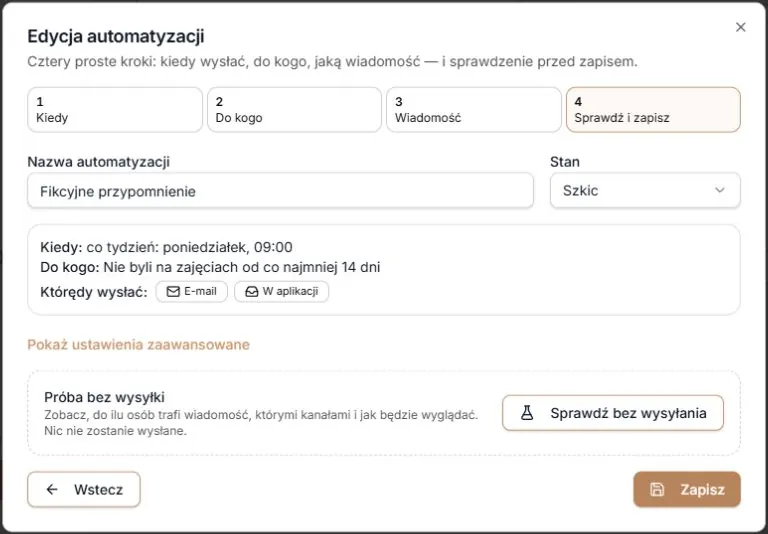Click the envelope icon in E-mail chip
Screen dimensions: 768x534
[x=173, y=291]
